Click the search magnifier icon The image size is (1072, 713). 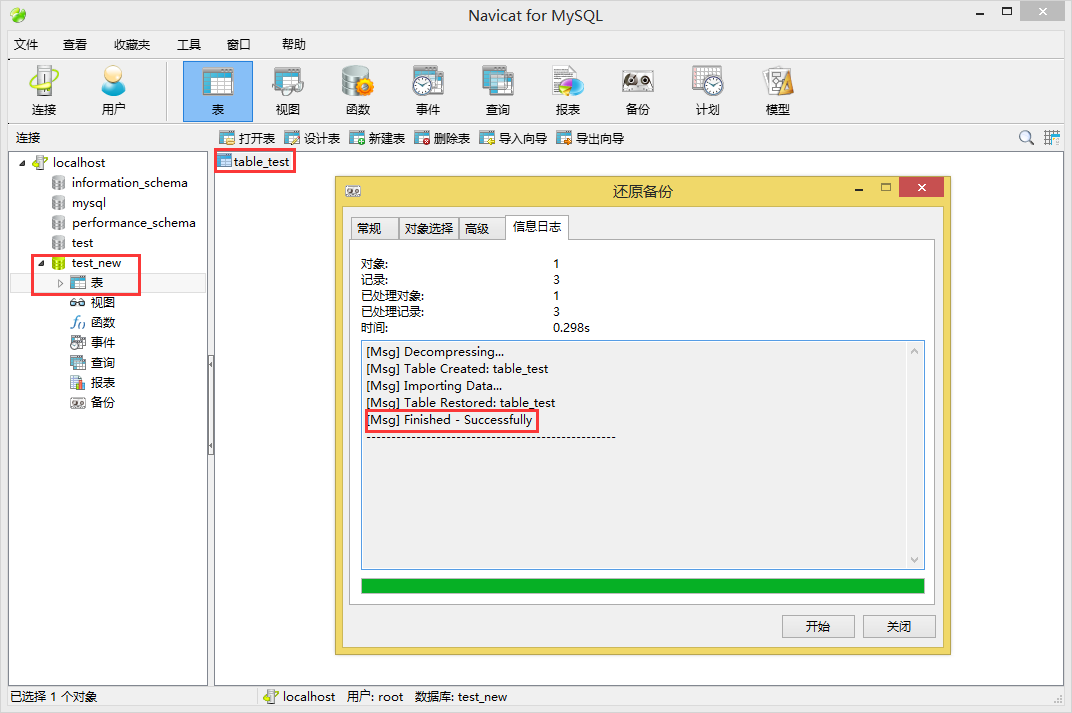tap(1026, 137)
